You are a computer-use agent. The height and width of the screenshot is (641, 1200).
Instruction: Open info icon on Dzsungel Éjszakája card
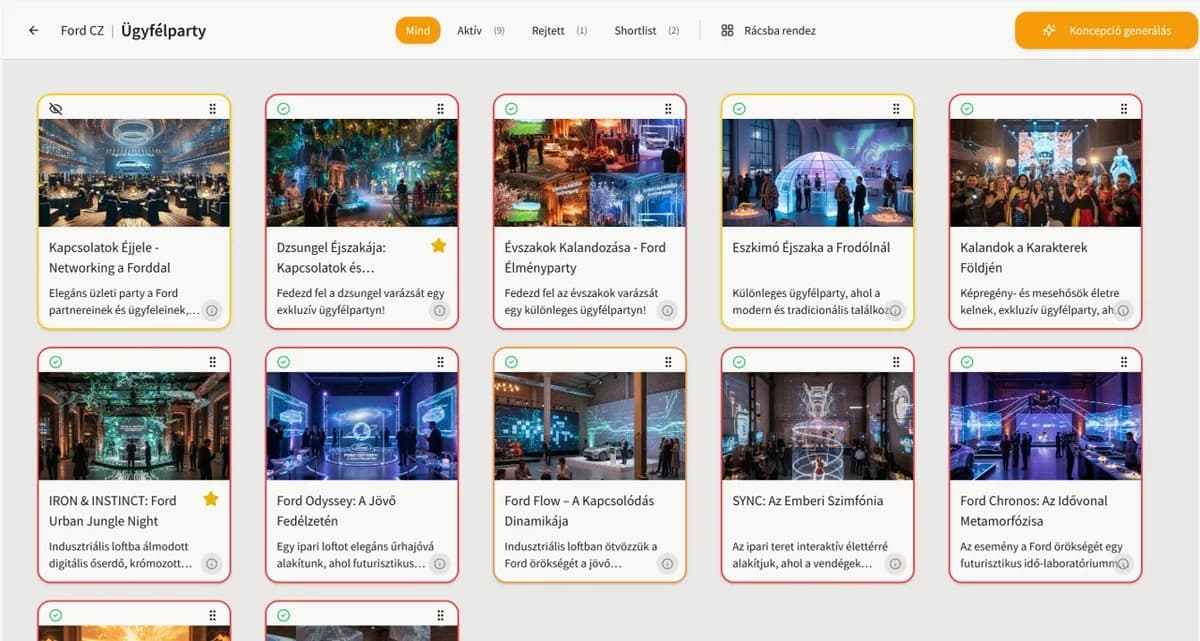[x=440, y=310]
